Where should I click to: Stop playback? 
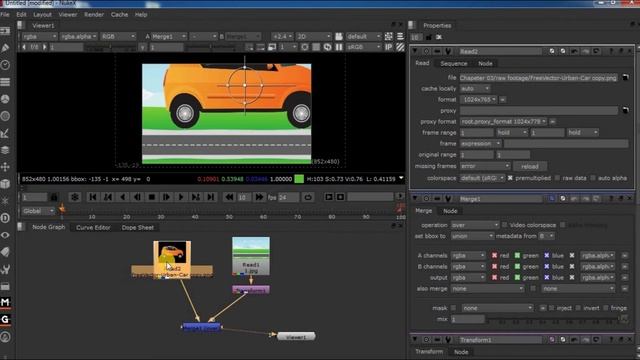point(151,197)
